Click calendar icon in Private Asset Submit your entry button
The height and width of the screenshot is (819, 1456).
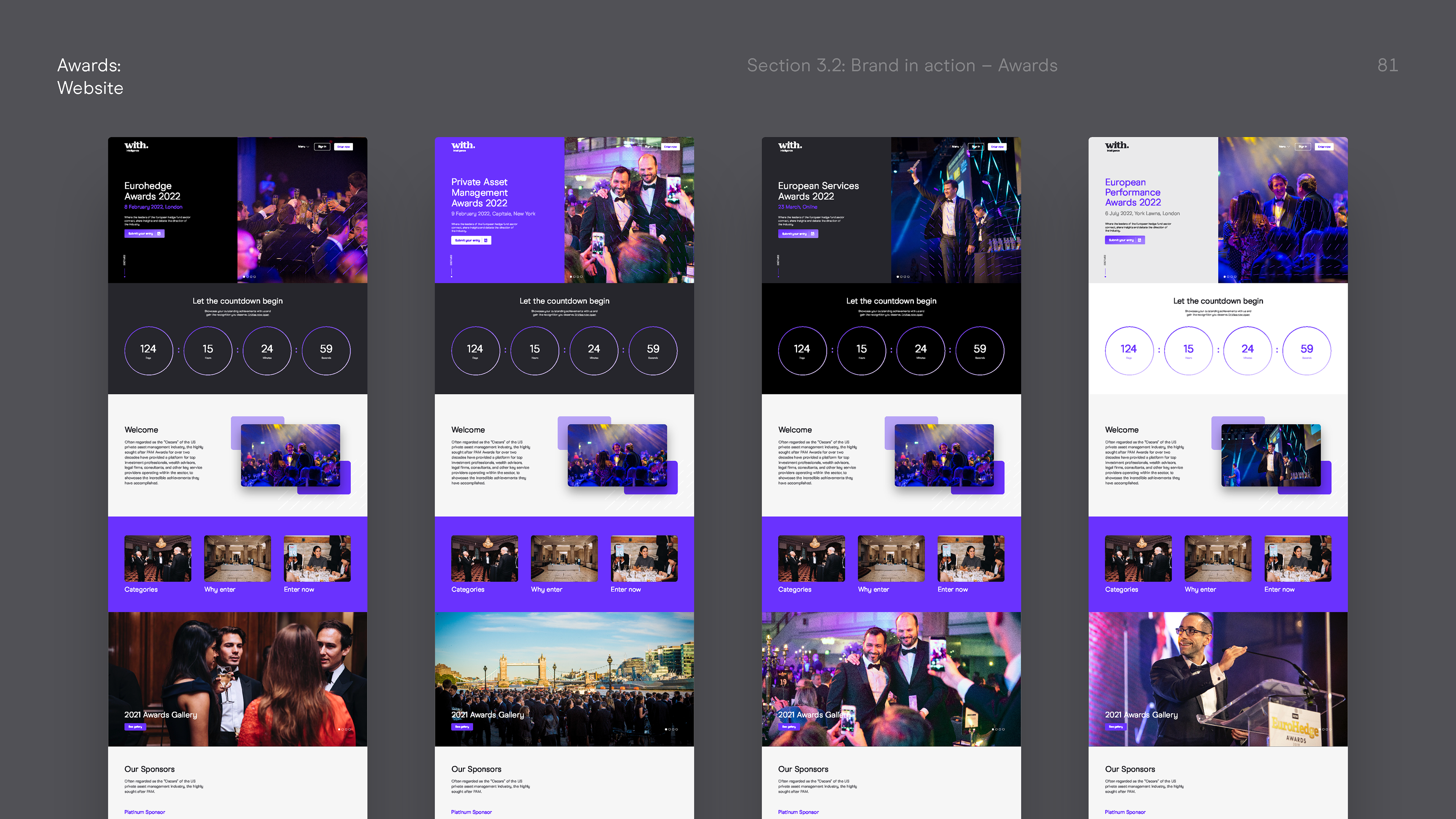coord(485,240)
